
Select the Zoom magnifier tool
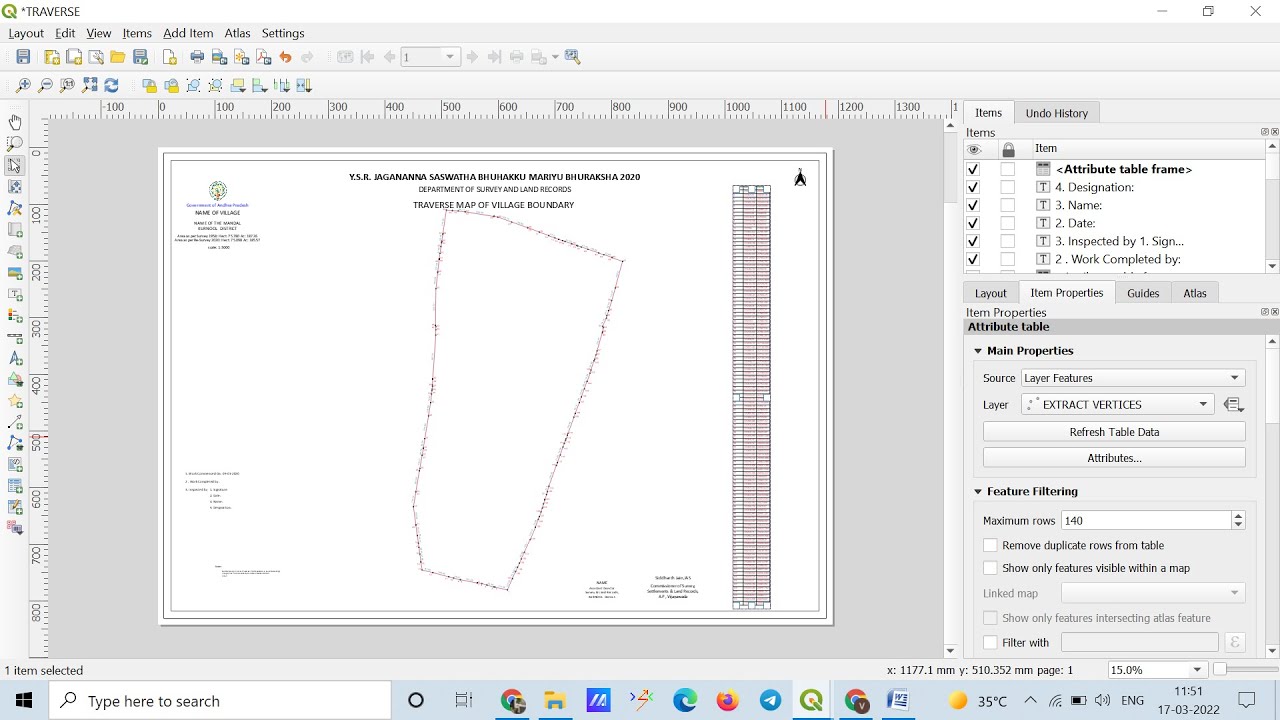(15, 144)
